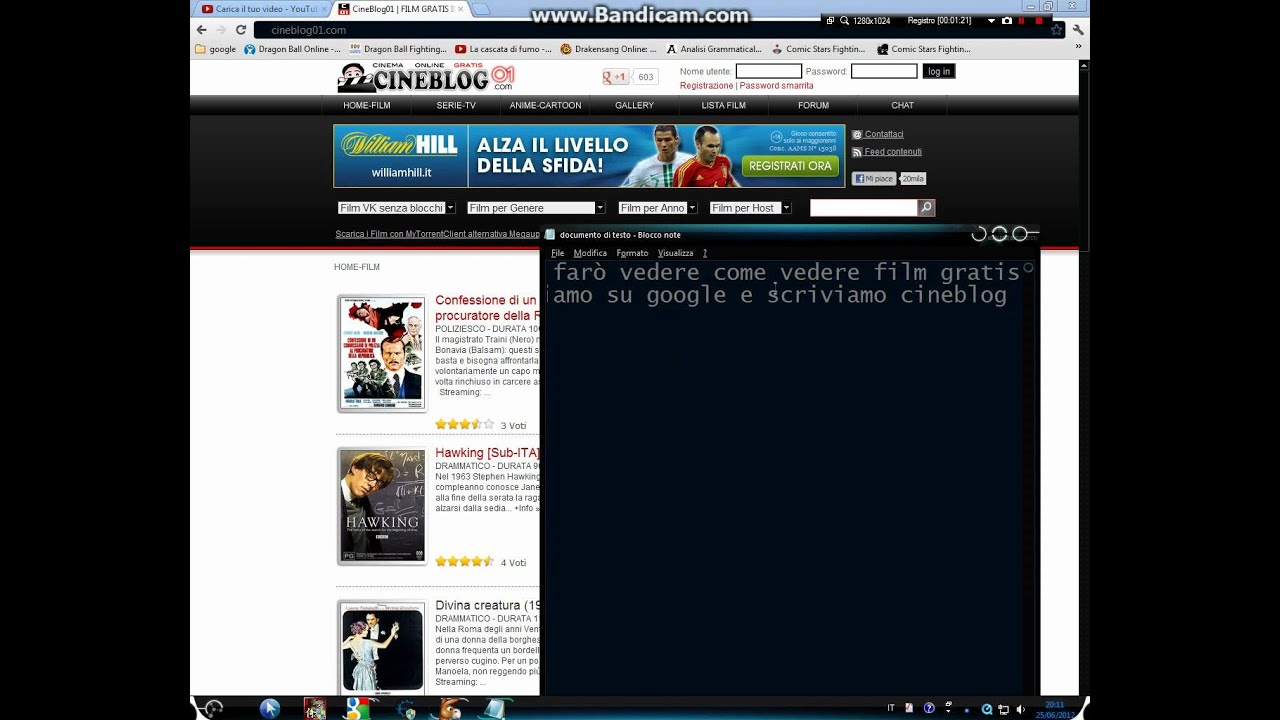Open the 'Confessione di un' poster thumbnail

382,353
